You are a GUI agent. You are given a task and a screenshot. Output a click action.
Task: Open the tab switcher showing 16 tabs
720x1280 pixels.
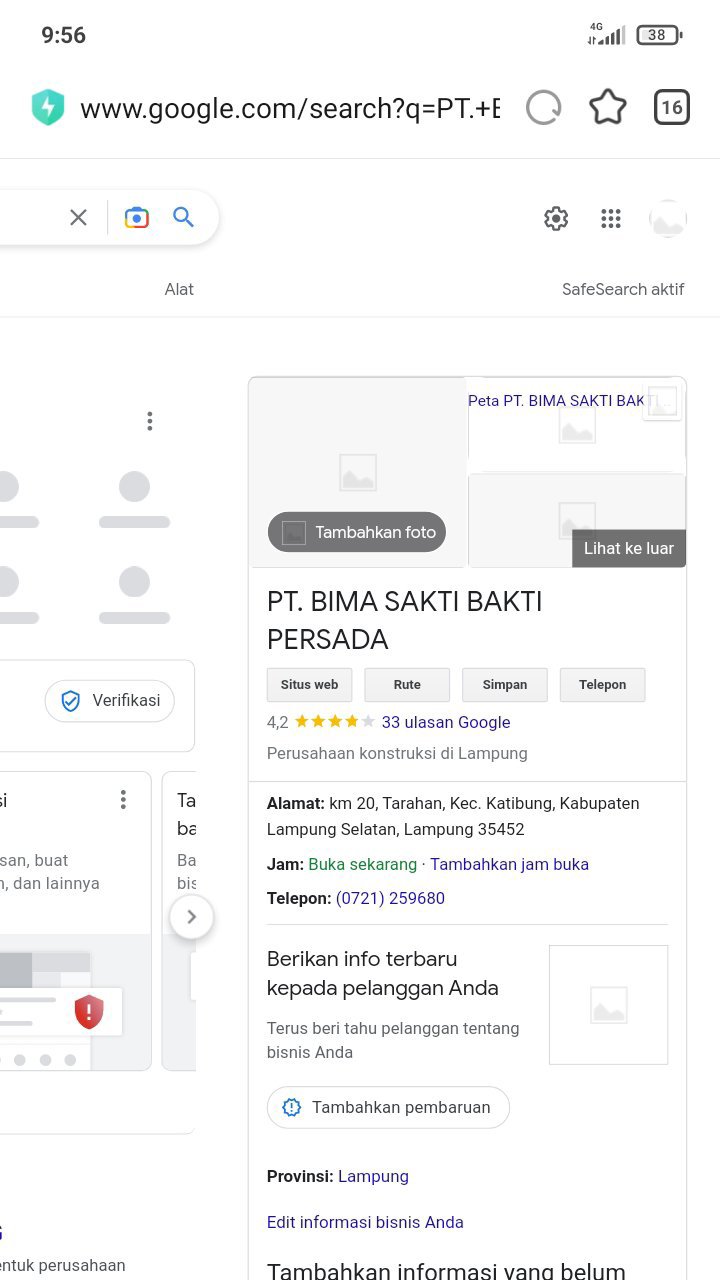[672, 108]
